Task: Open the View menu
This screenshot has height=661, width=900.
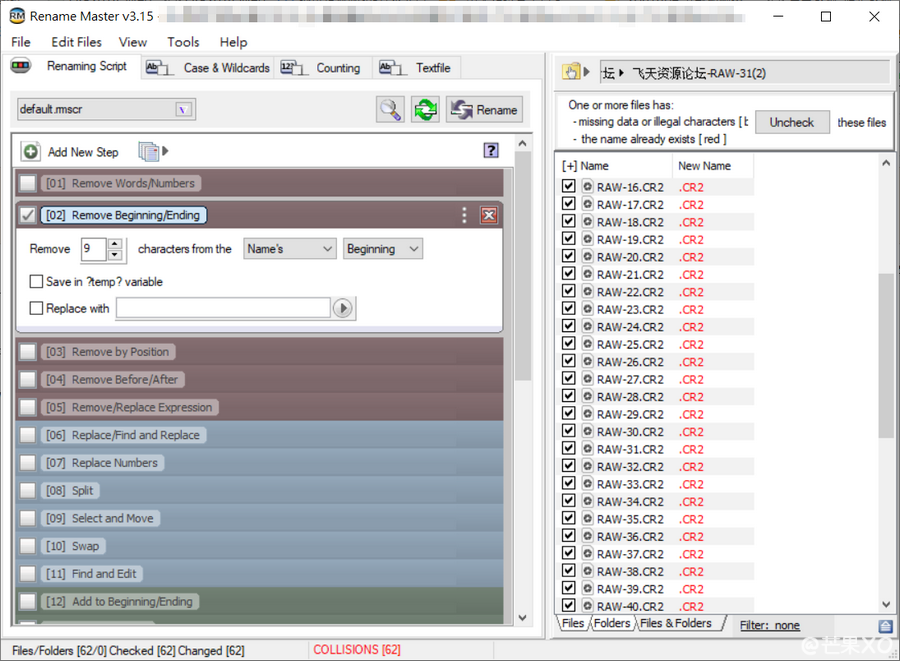Action: click(133, 42)
